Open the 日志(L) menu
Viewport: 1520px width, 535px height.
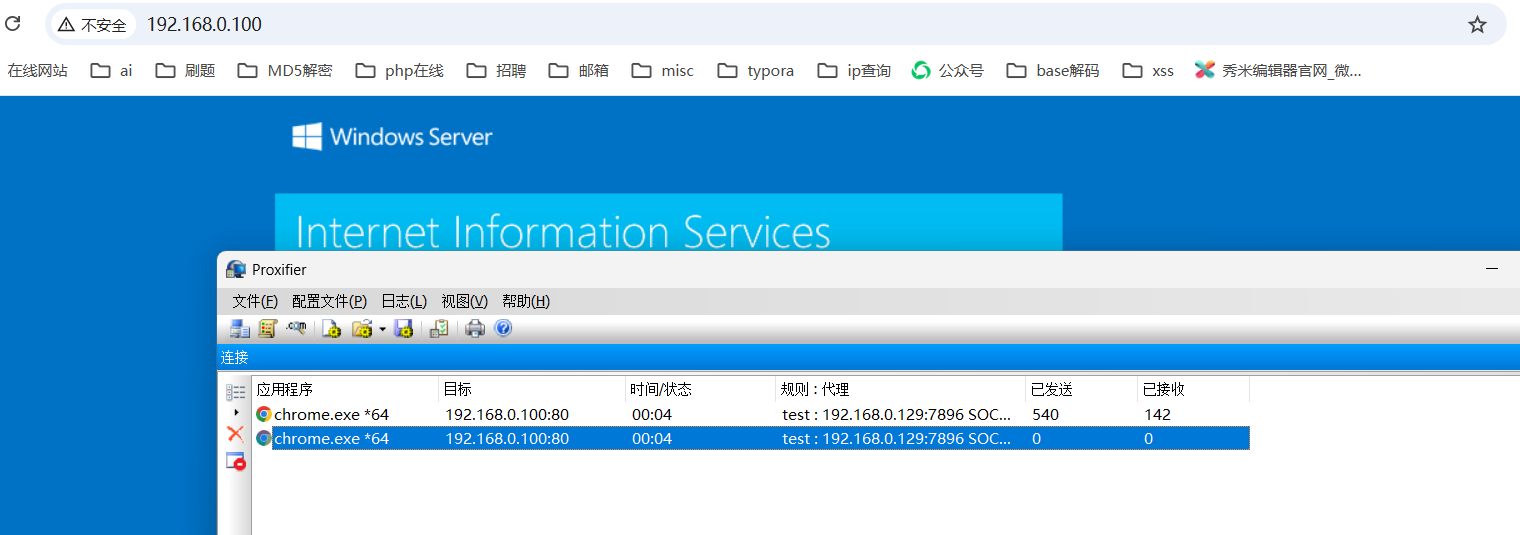404,301
